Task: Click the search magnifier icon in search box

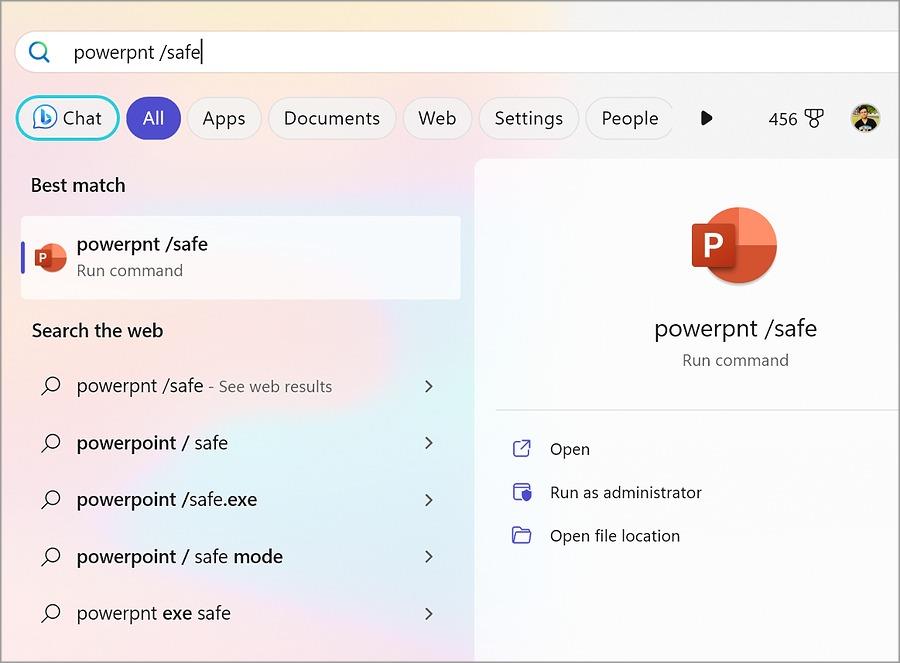Action: coord(39,52)
